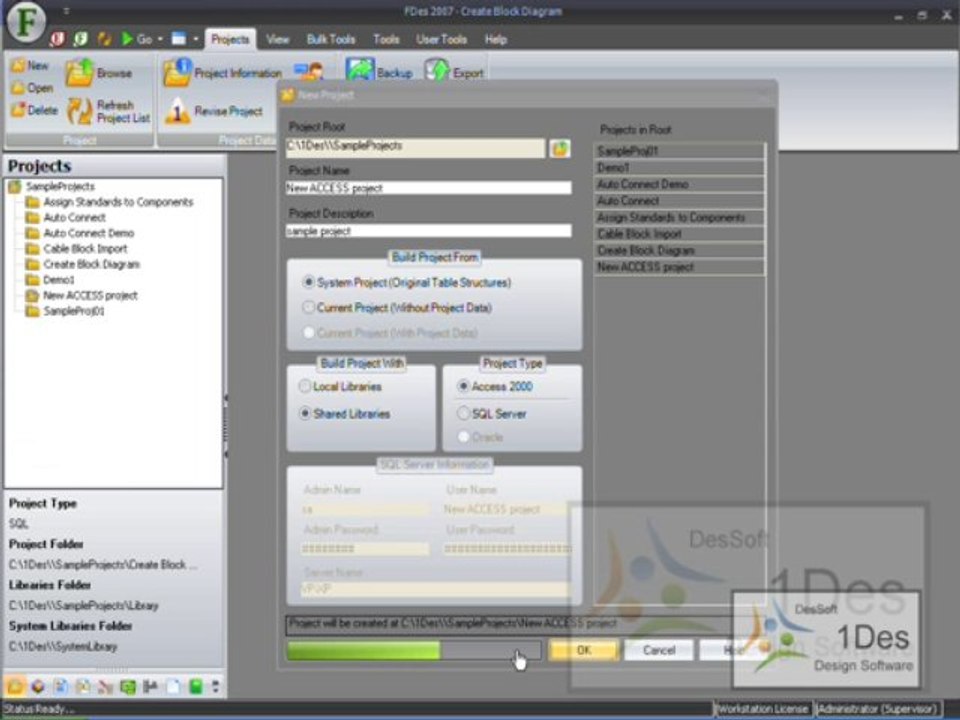Click the Export icon

(x=437, y=71)
